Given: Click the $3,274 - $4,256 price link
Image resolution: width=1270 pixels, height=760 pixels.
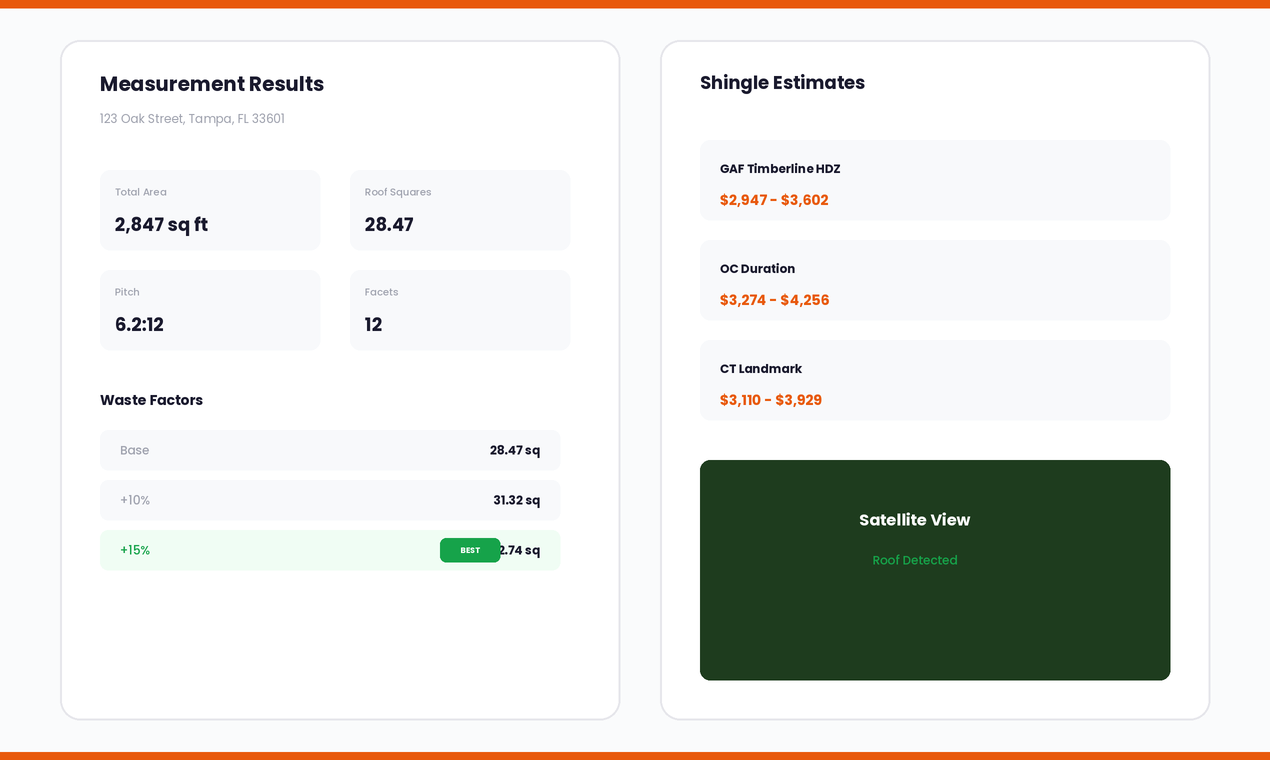Looking at the screenshot, I should (774, 300).
